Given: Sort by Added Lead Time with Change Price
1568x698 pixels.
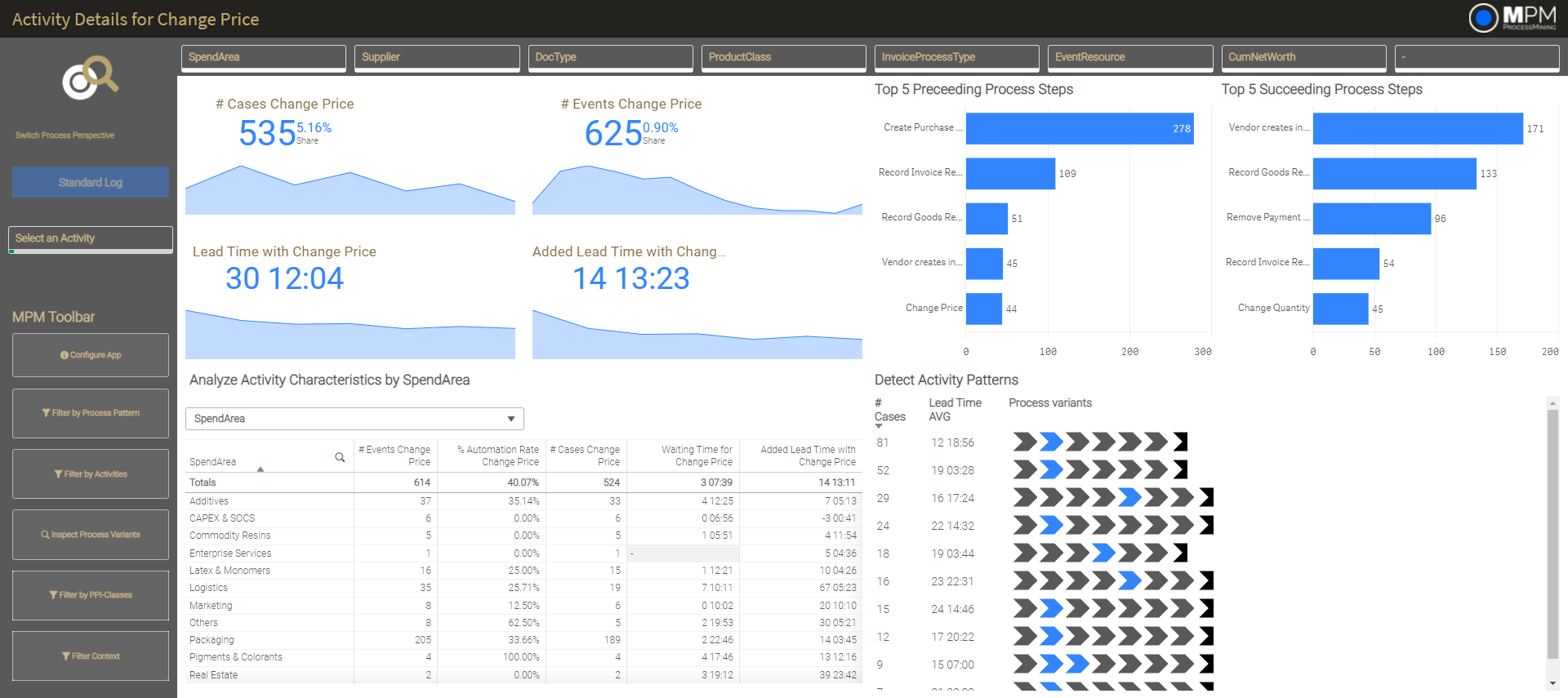Looking at the screenshot, I should coord(801,456).
